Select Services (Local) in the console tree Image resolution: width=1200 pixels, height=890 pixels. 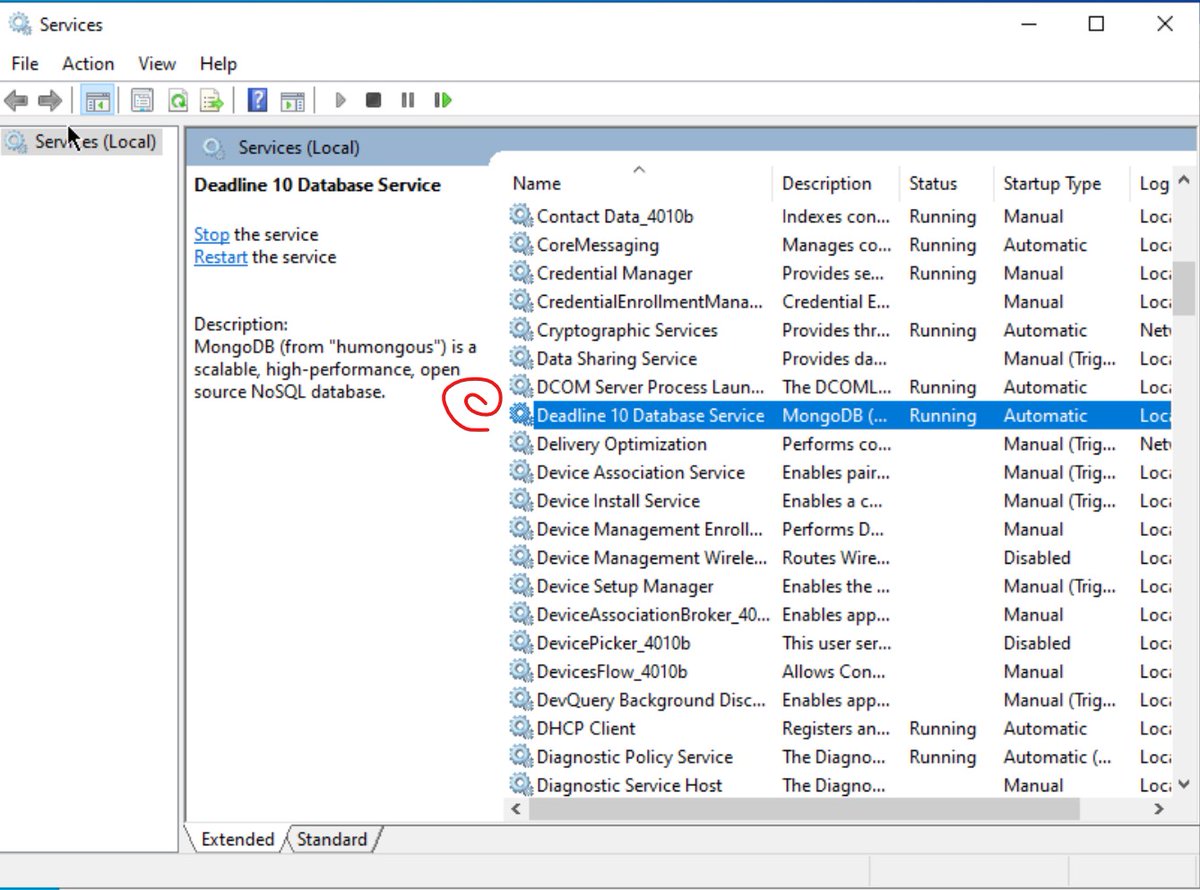82,141
